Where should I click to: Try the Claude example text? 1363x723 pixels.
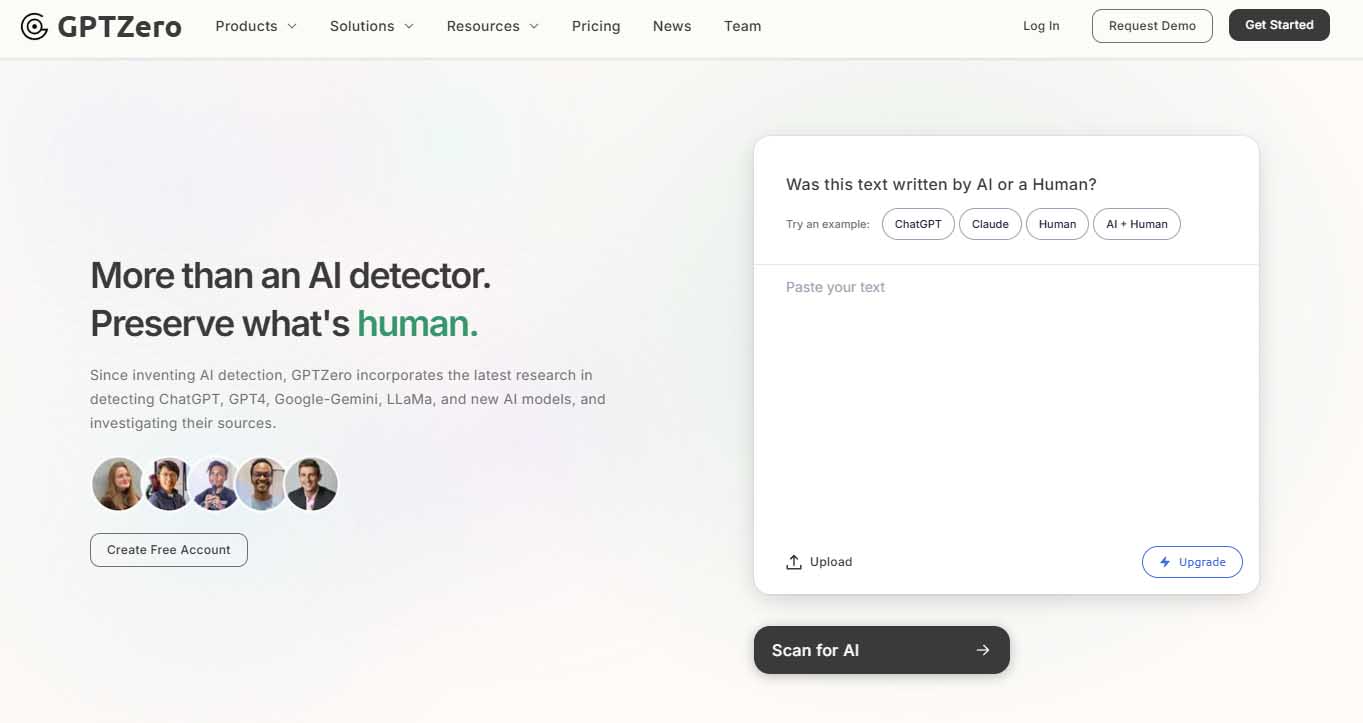pyautogui.click(x=990, y=224)
